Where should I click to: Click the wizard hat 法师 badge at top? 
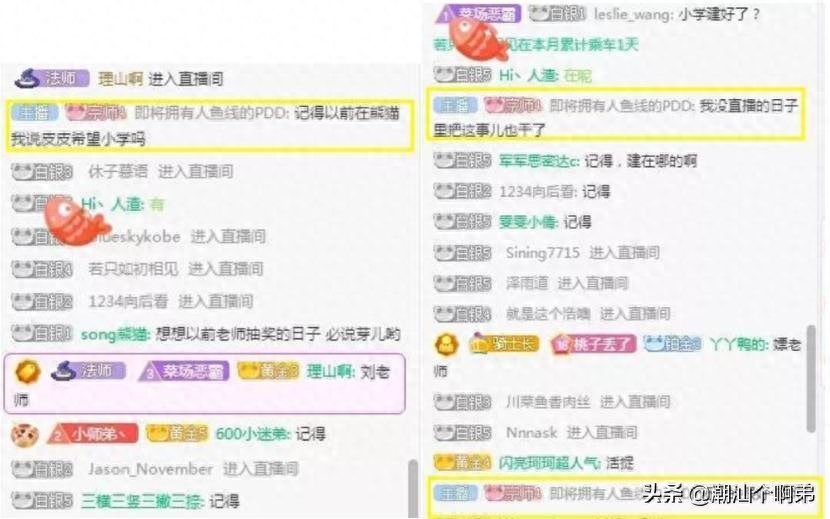click(51, 79)
